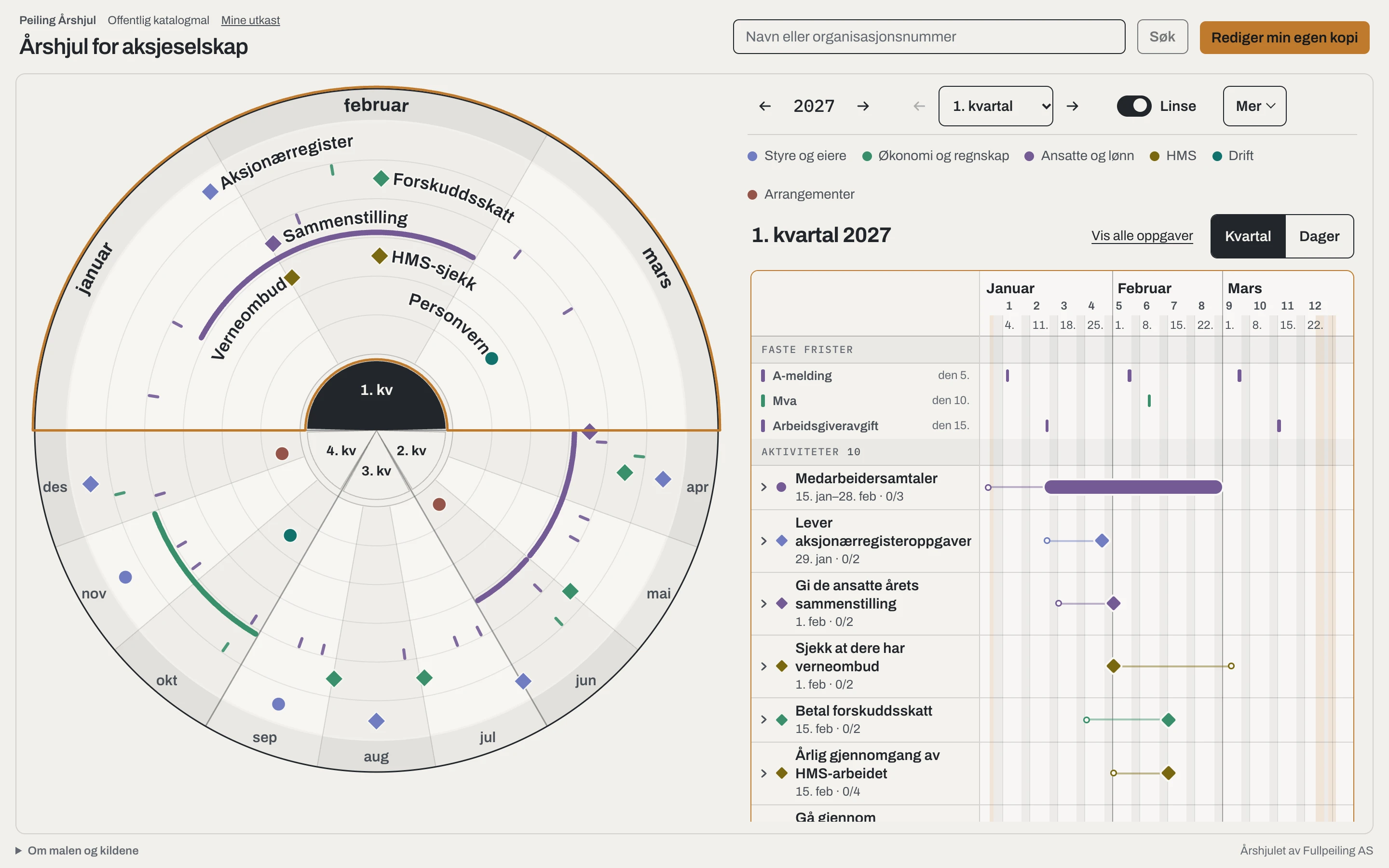Viewport: 1389px width, 868px height.
Task: Click the verneombud diamond in the Gantt timeline
Action: pyautogui.click(x=1114, y=666)
